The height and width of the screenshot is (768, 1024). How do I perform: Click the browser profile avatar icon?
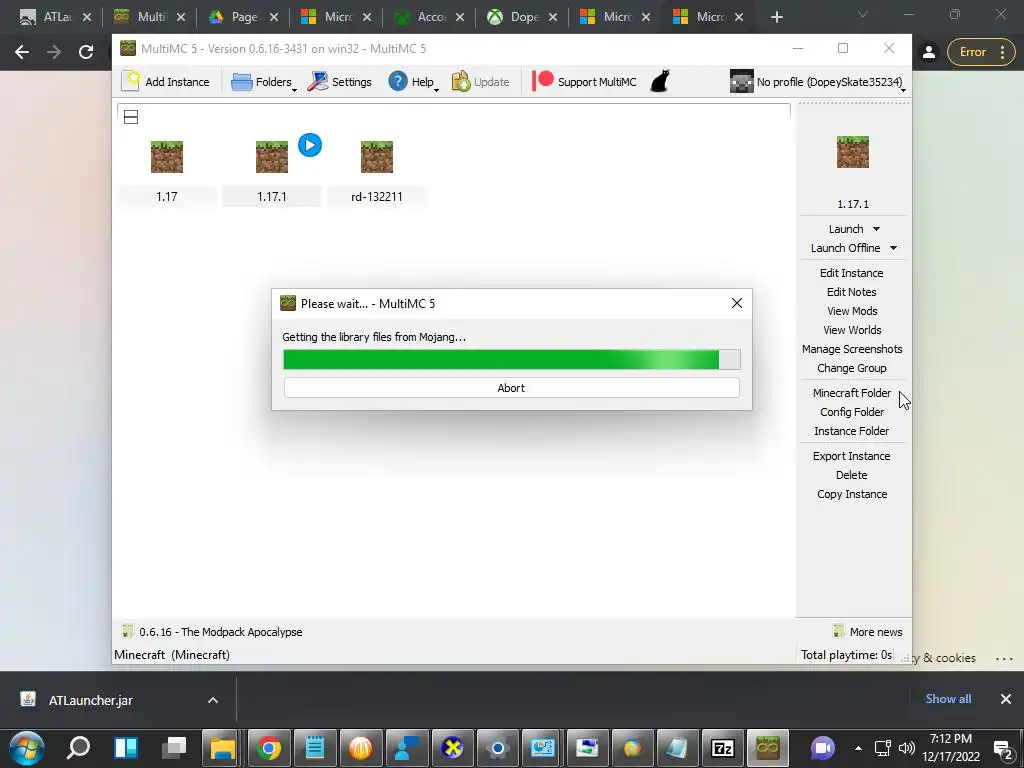coord(929,52)
